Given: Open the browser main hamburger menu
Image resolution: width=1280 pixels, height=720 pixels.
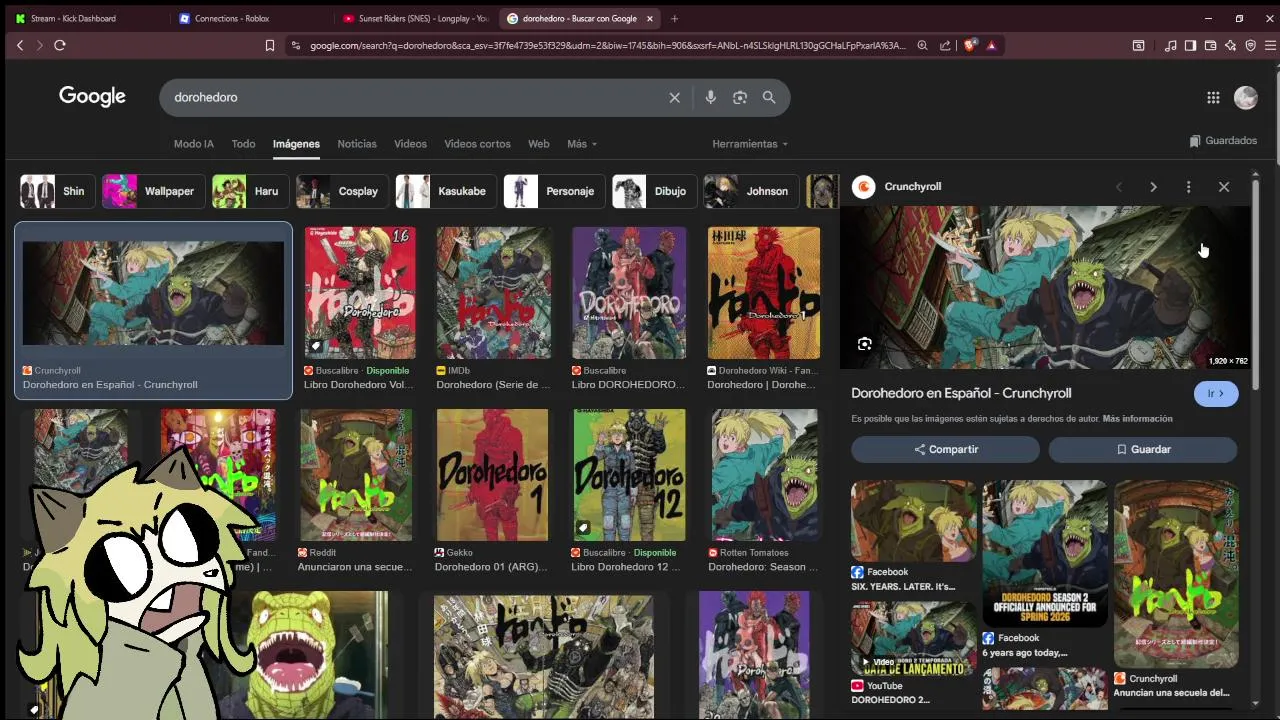Looking at the screenshot, I should pos(1271,45).
